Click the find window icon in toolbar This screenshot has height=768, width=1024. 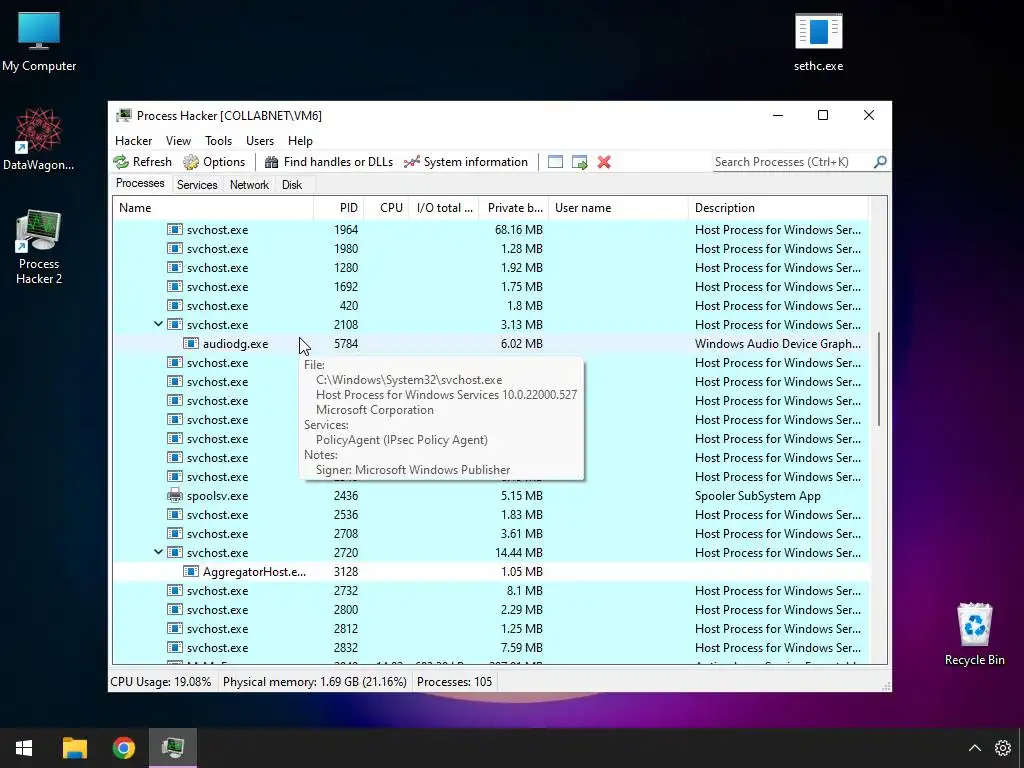(555, 162)
